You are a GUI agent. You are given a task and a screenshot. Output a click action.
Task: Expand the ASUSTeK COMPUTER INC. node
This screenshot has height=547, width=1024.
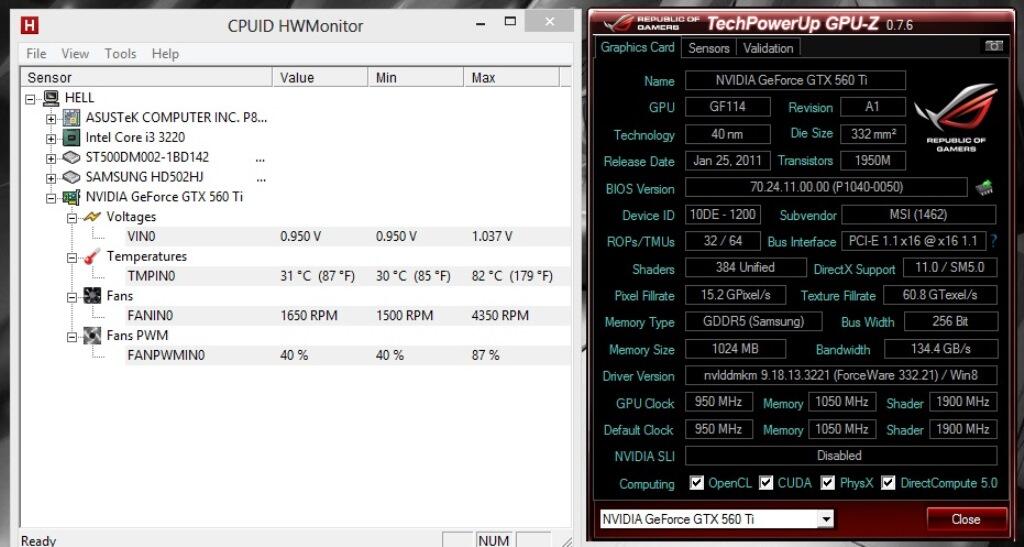click(51, 119)
